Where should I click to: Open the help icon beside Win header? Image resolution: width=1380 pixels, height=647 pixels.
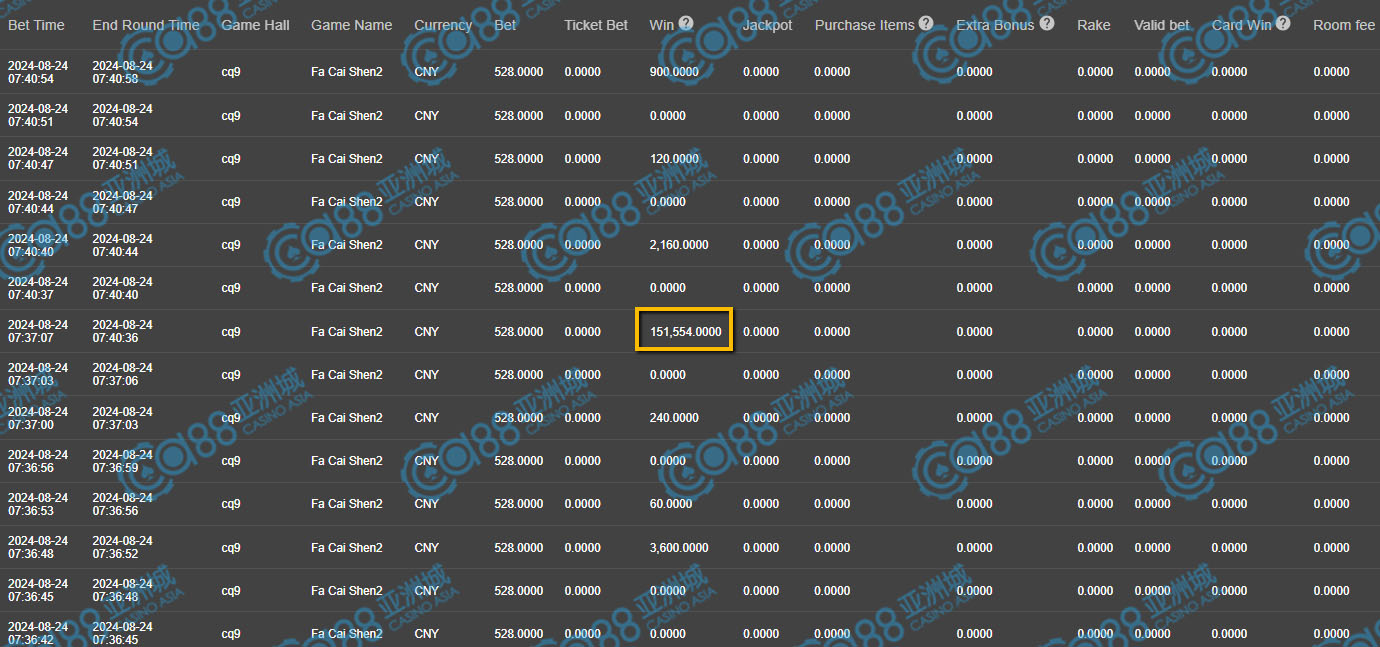click(x=686, y=24)
